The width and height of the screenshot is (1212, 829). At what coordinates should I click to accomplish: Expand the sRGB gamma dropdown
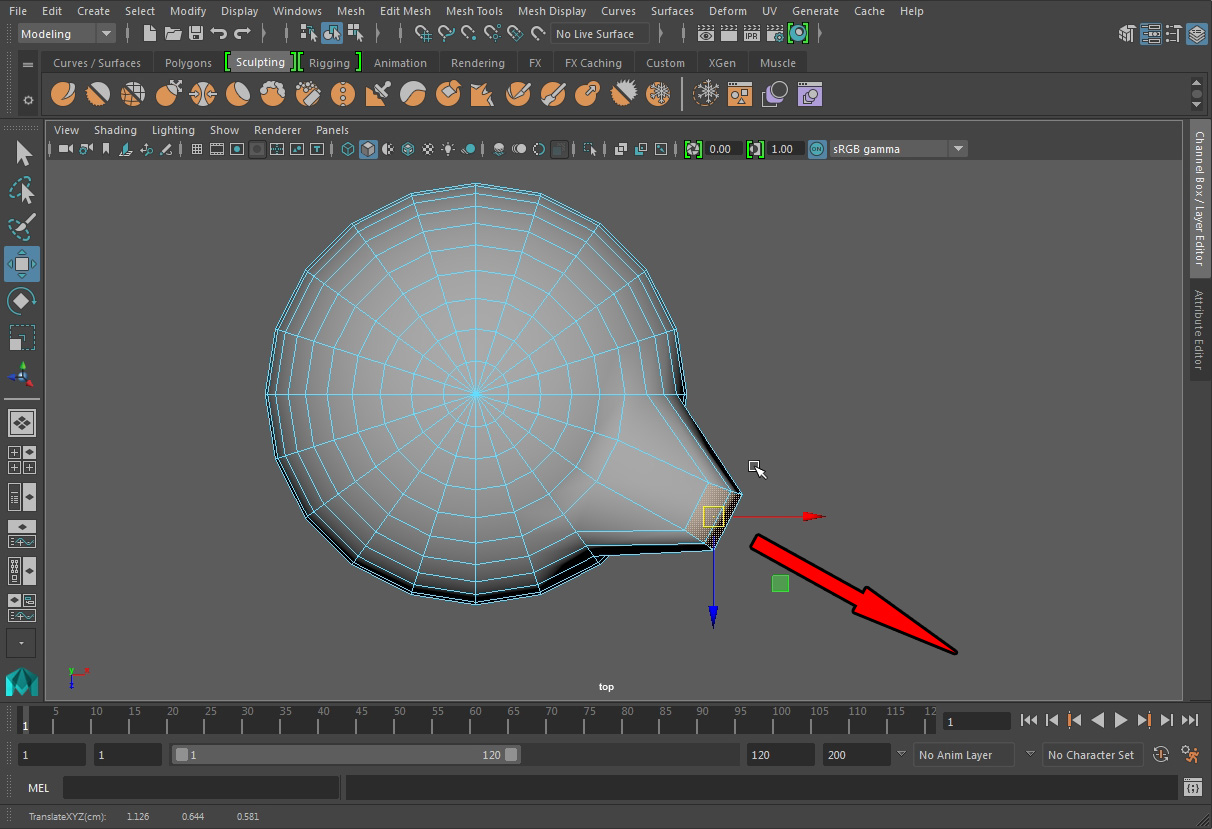[x=958, y=149]
